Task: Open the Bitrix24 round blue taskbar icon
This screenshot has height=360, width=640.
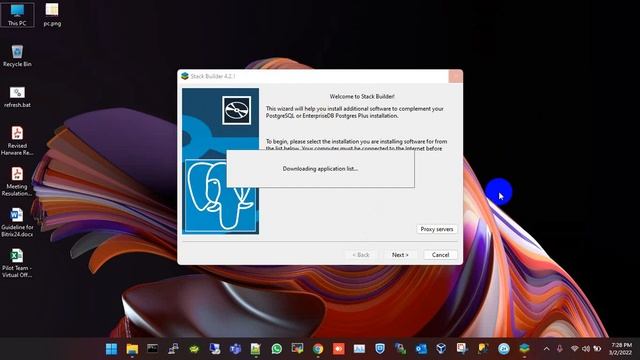Action: point(504,349)
